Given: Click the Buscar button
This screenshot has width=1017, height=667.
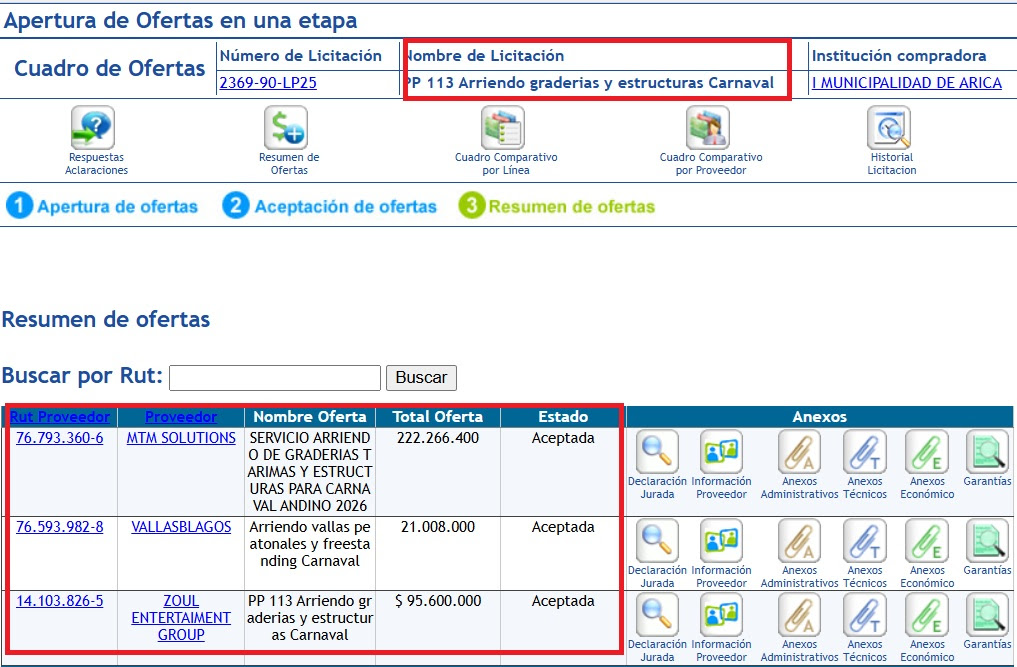Looking at the screenshot, I should point(421,378).
